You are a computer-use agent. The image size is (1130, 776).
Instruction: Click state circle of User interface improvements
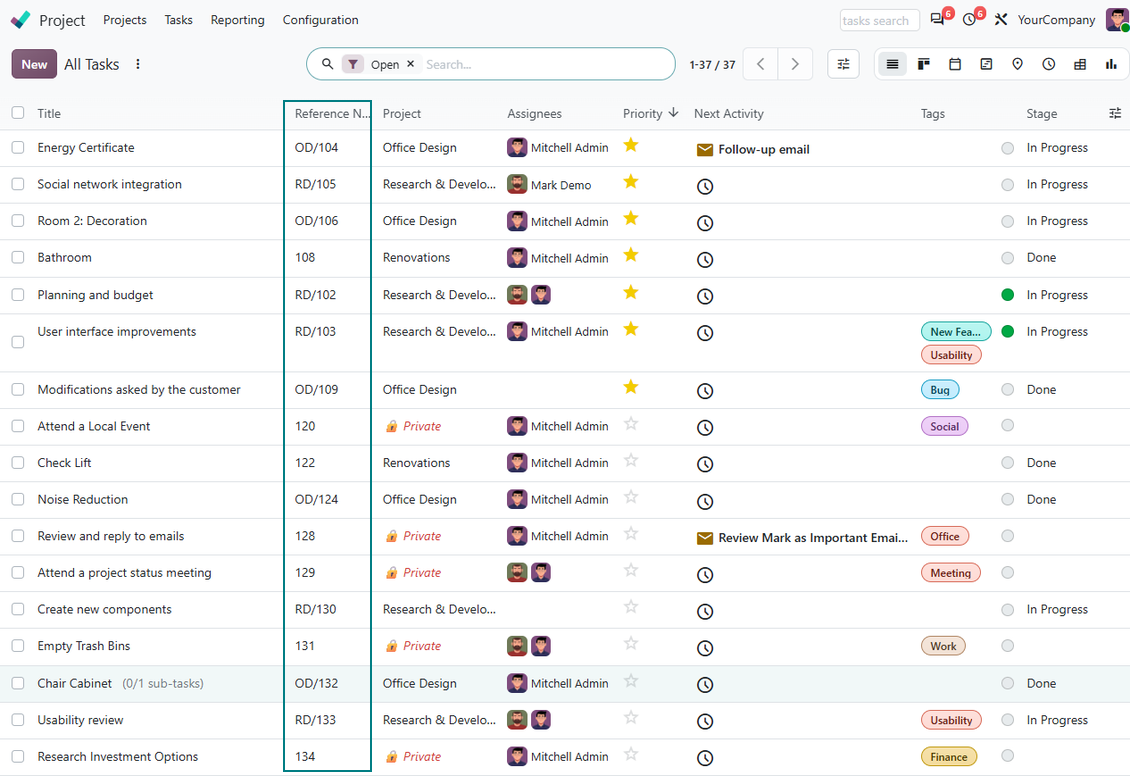[1007, 331]
